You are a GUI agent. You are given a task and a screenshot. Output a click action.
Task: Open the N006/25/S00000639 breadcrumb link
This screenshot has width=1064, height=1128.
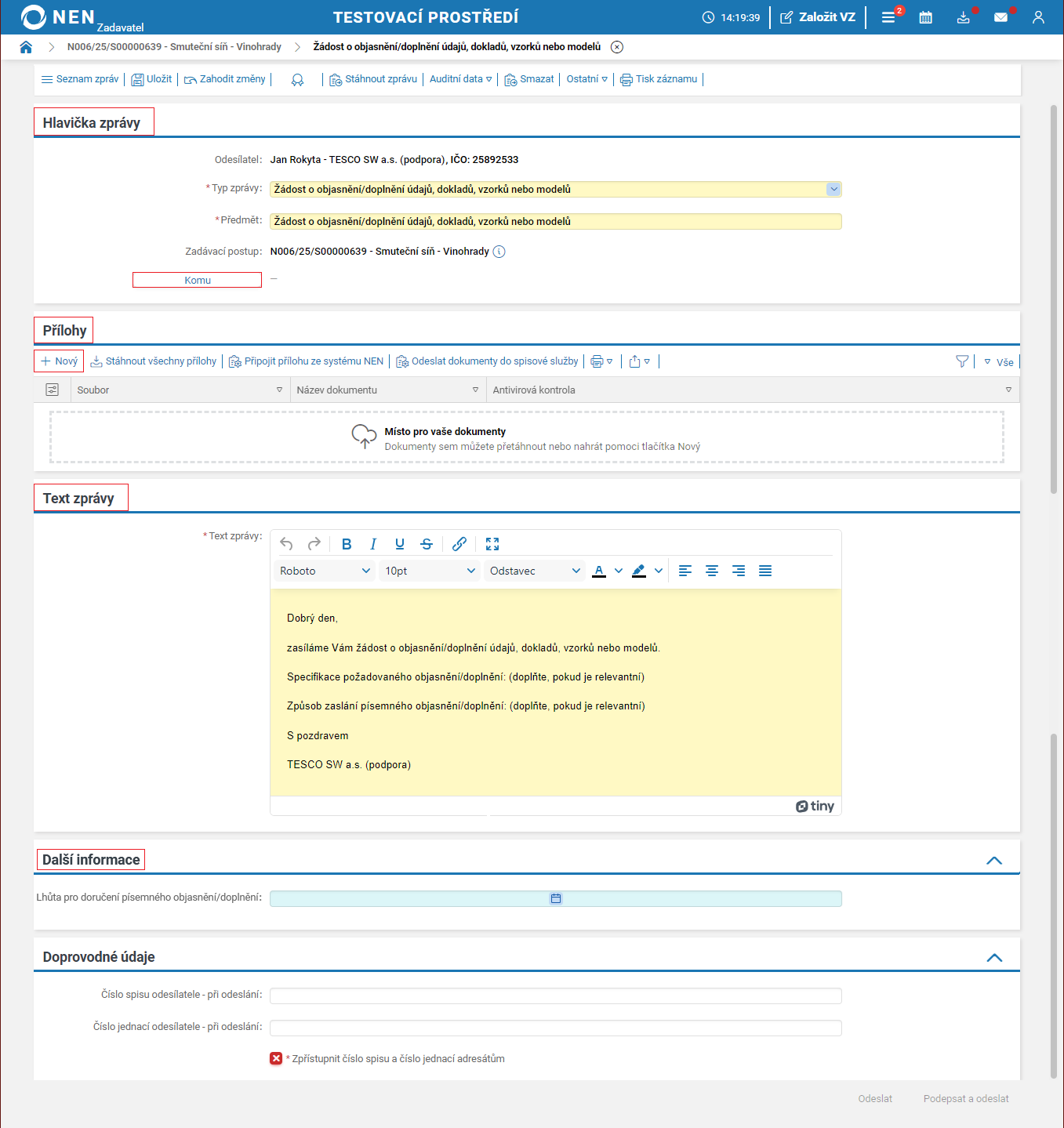[174, 47]
